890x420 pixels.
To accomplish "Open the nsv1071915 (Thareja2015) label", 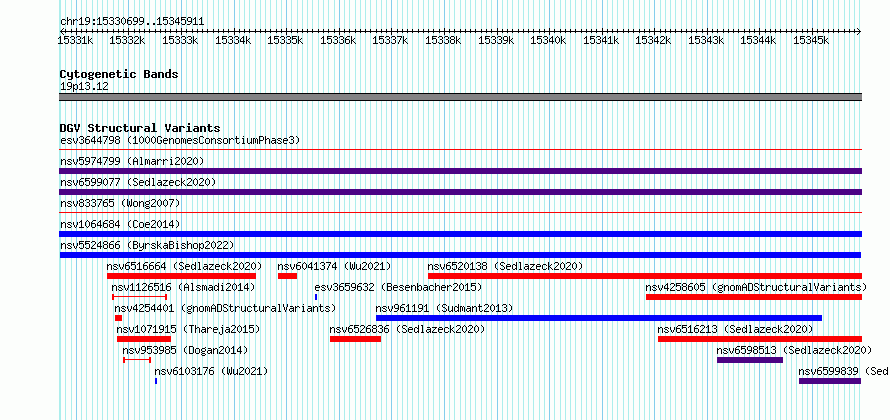I will pos(188,329).
